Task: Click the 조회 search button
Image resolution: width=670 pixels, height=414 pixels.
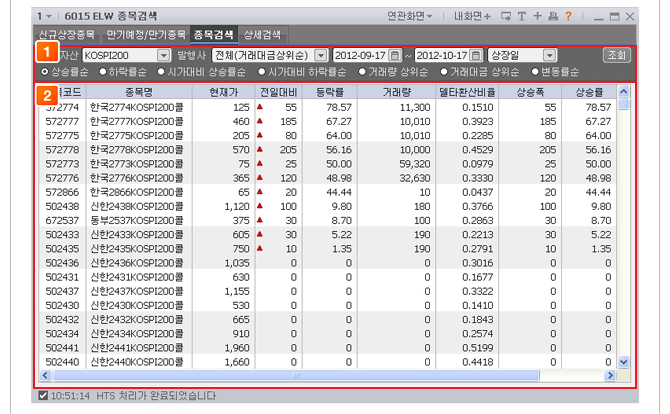Action: (x=617, y=55)
